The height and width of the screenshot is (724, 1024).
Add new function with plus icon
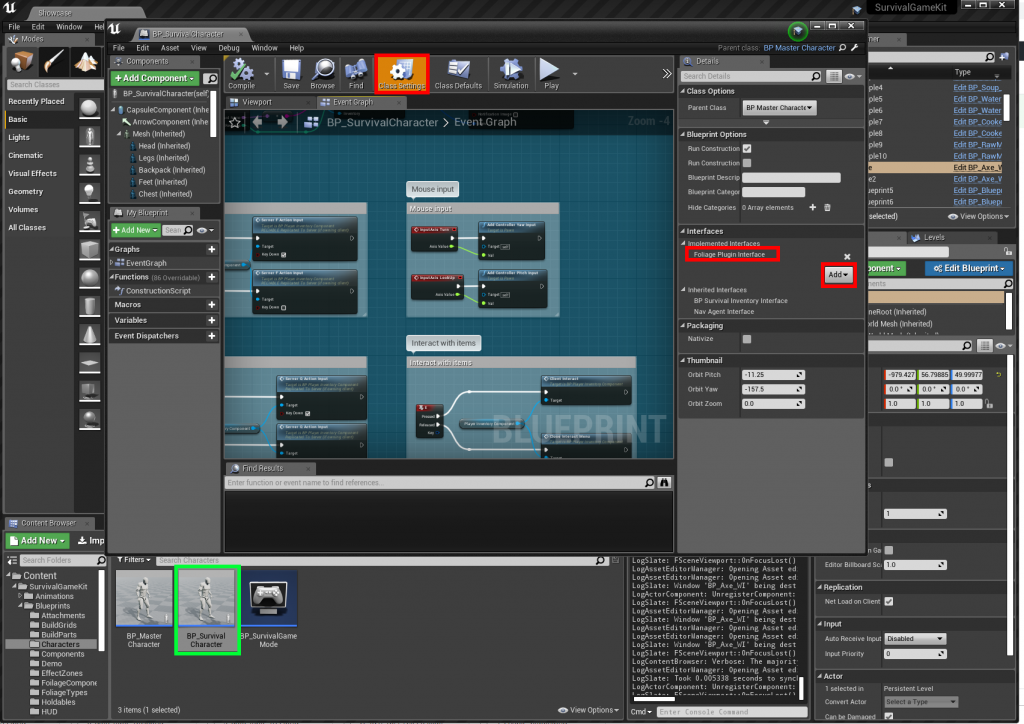(212, 277)
